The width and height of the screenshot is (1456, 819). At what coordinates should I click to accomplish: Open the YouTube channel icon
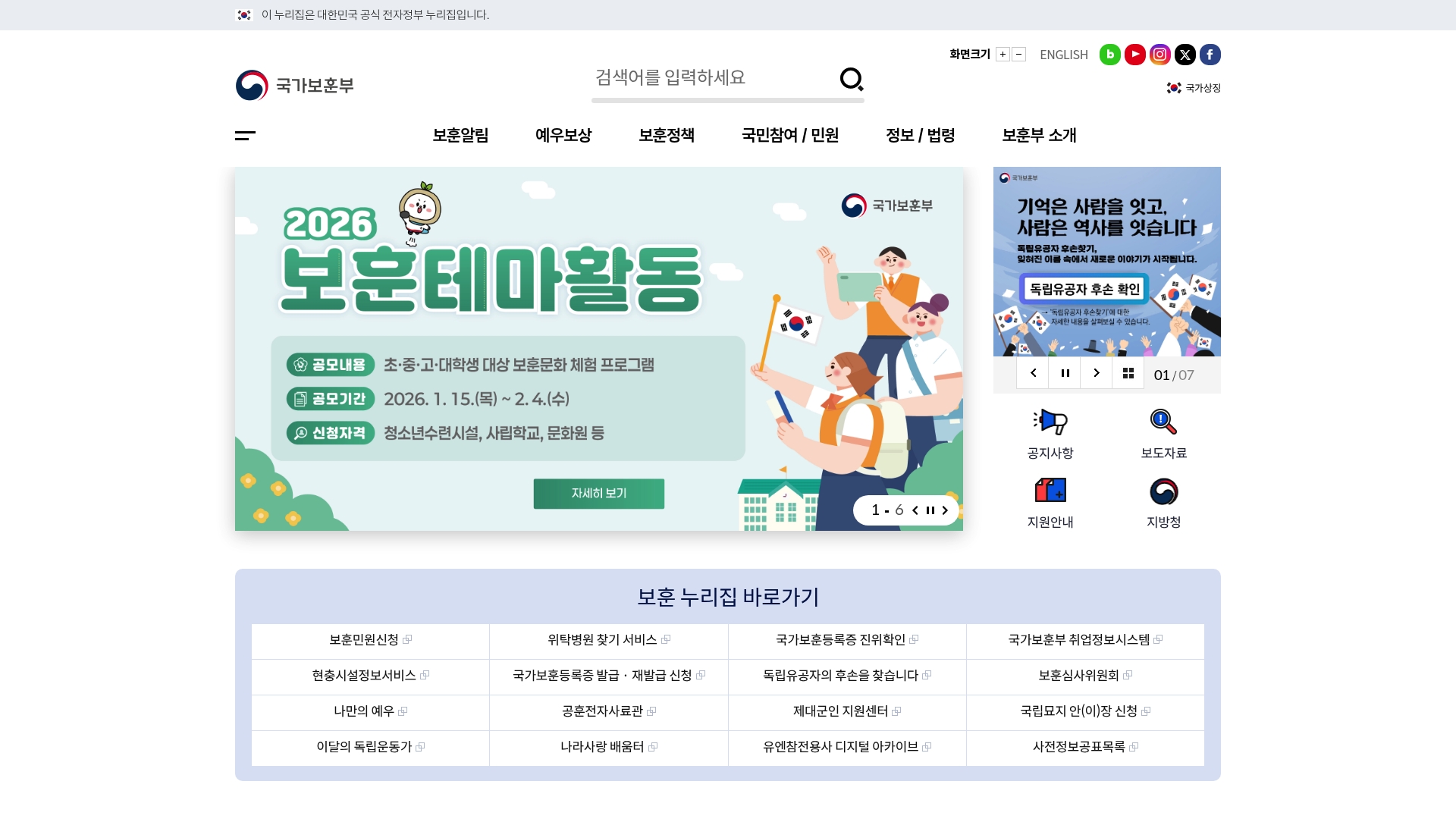1135,55
